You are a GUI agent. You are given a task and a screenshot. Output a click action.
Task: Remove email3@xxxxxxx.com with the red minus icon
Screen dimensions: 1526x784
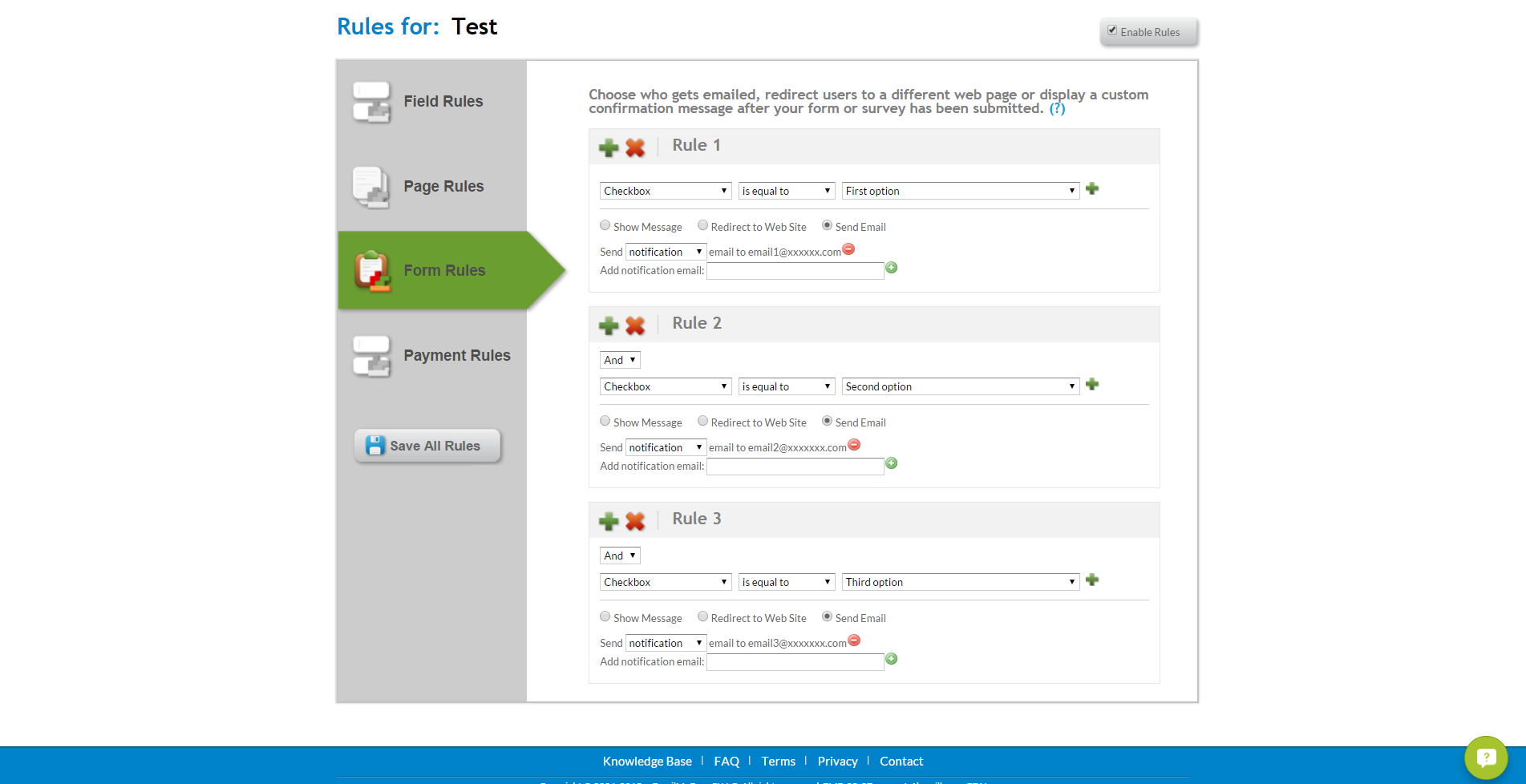click(x=855, y=641)
